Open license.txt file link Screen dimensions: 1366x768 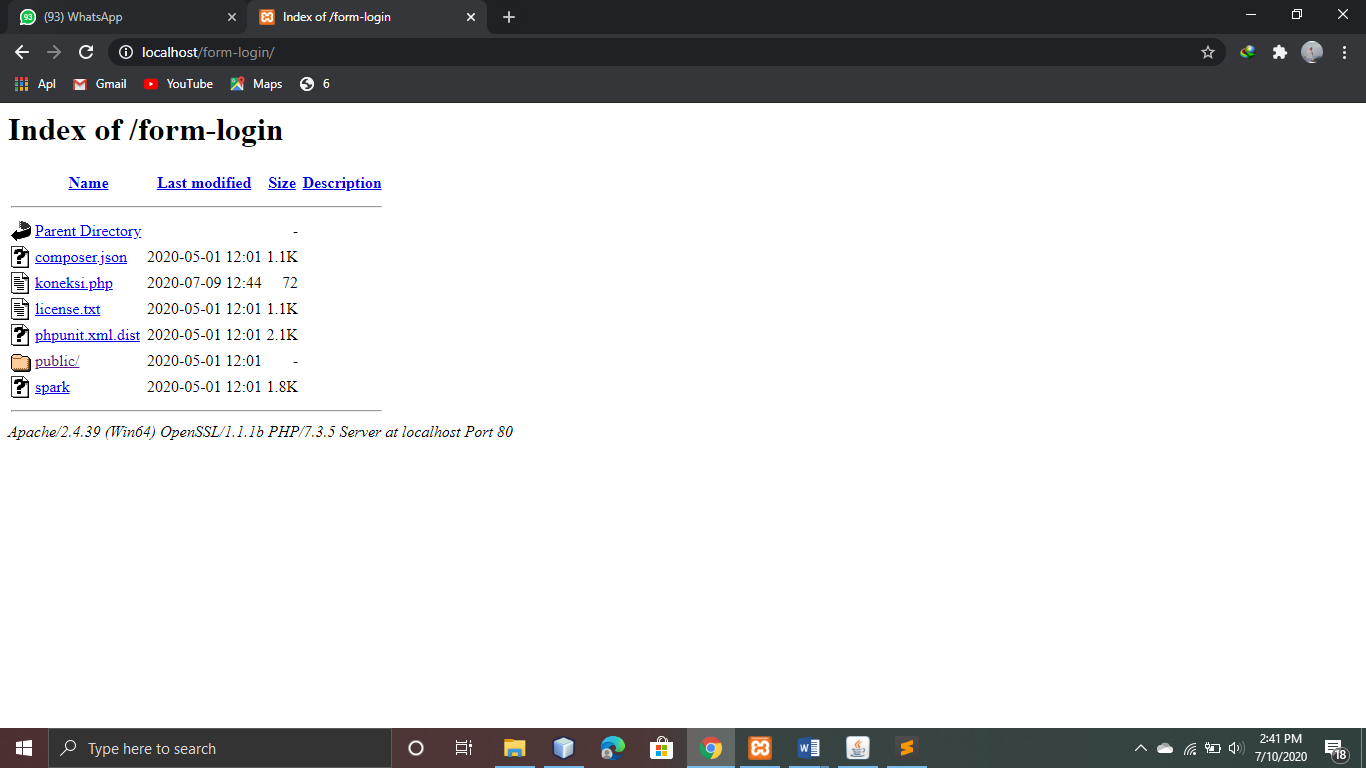pyautogui.click(x=68, y=309)
